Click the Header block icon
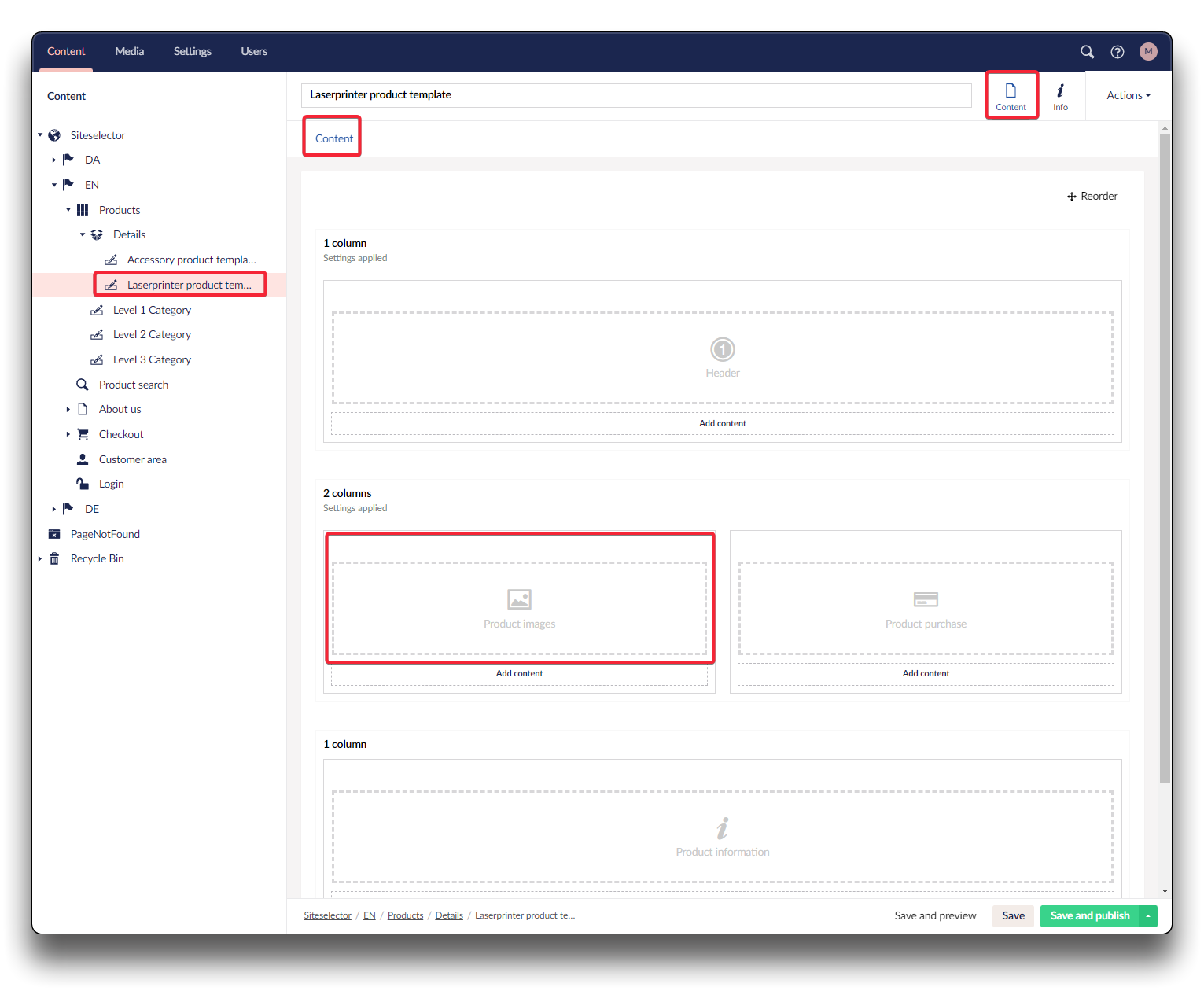The height and width of the screenshot is (991, 1204). 722,349
